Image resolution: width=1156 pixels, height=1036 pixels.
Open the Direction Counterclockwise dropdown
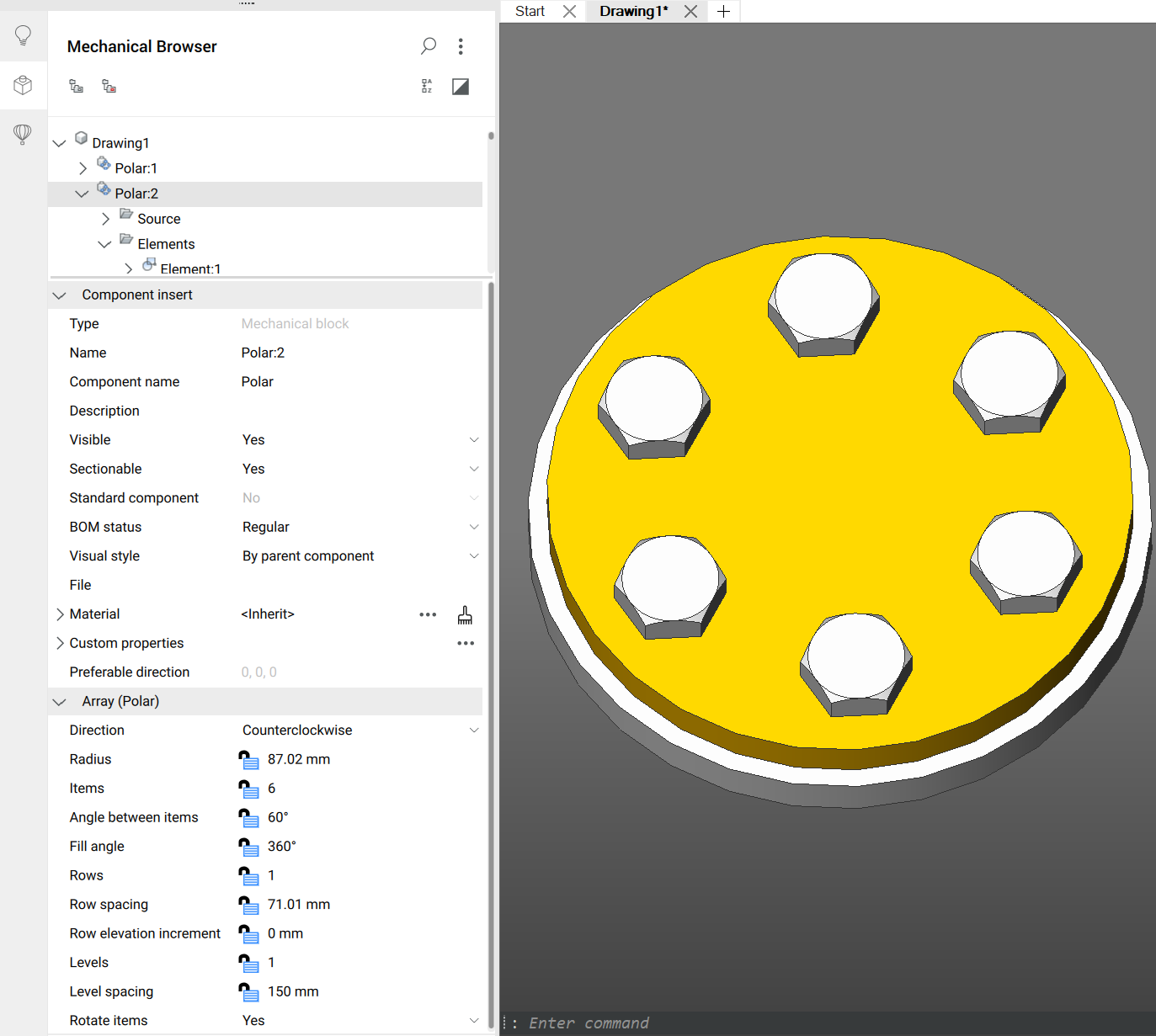pyautogui.click(x=474, y=731)
